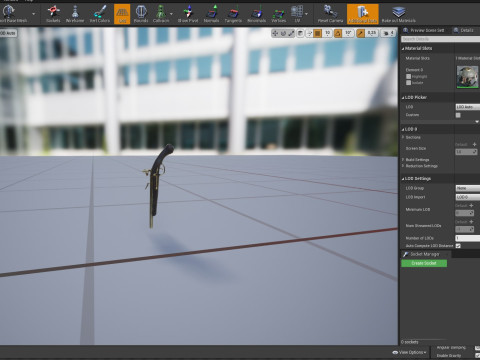Enable Isolate checkbox for Element 0
This screenshot has width=480, height=360.
408,83
